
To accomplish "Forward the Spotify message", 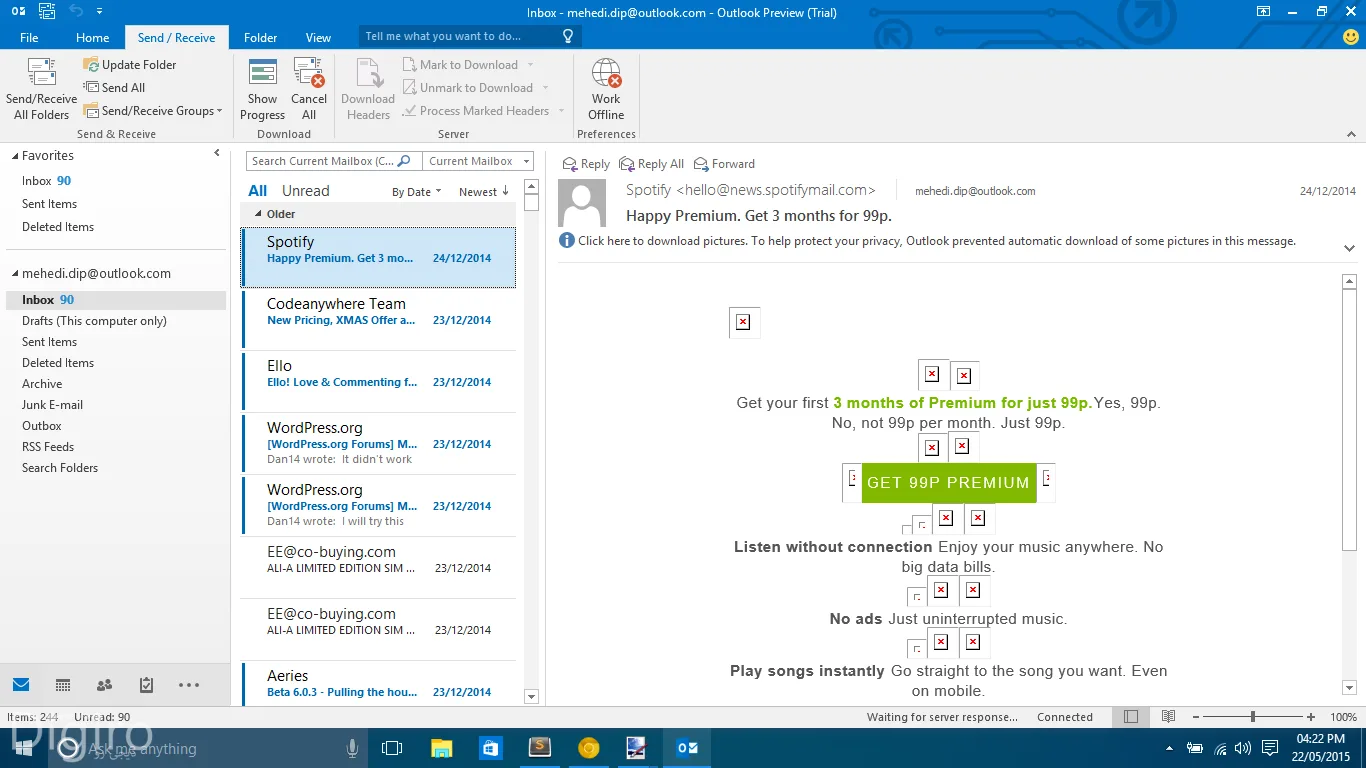I will (x=724, y=164).
